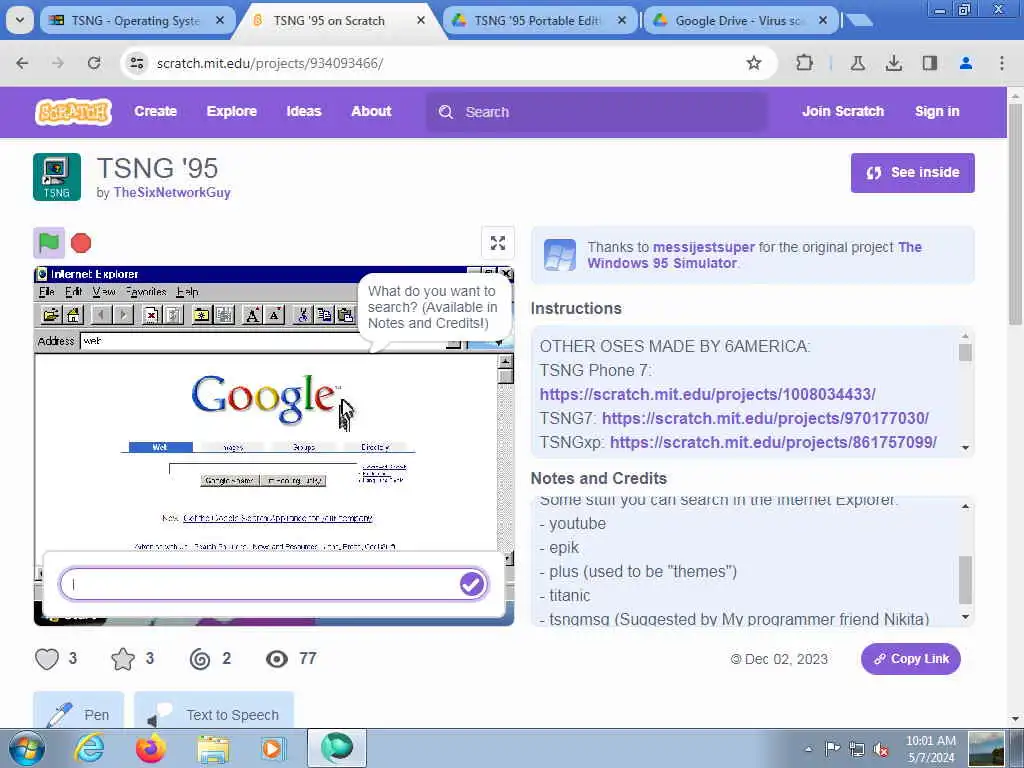Screen dimensions: 1024x768
Task: Click the Stop loading icon with red X
Action: (x=151, y=315)
